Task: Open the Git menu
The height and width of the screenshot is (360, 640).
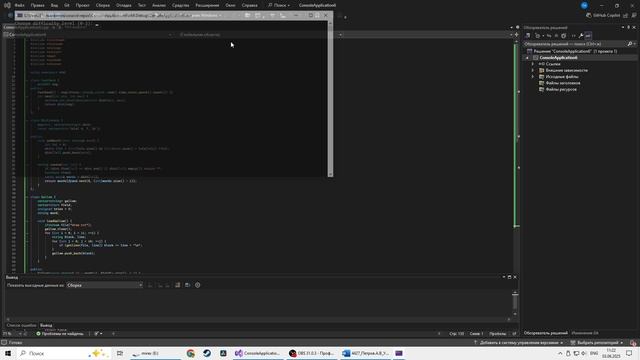Action: point(67,5)
